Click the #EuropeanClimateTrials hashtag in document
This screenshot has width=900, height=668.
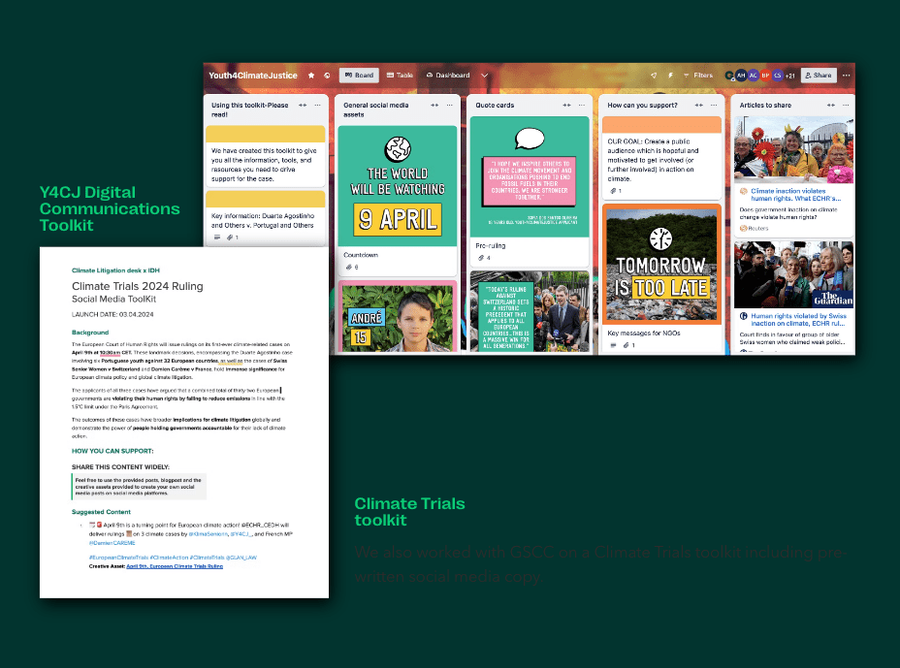(119, 557)
